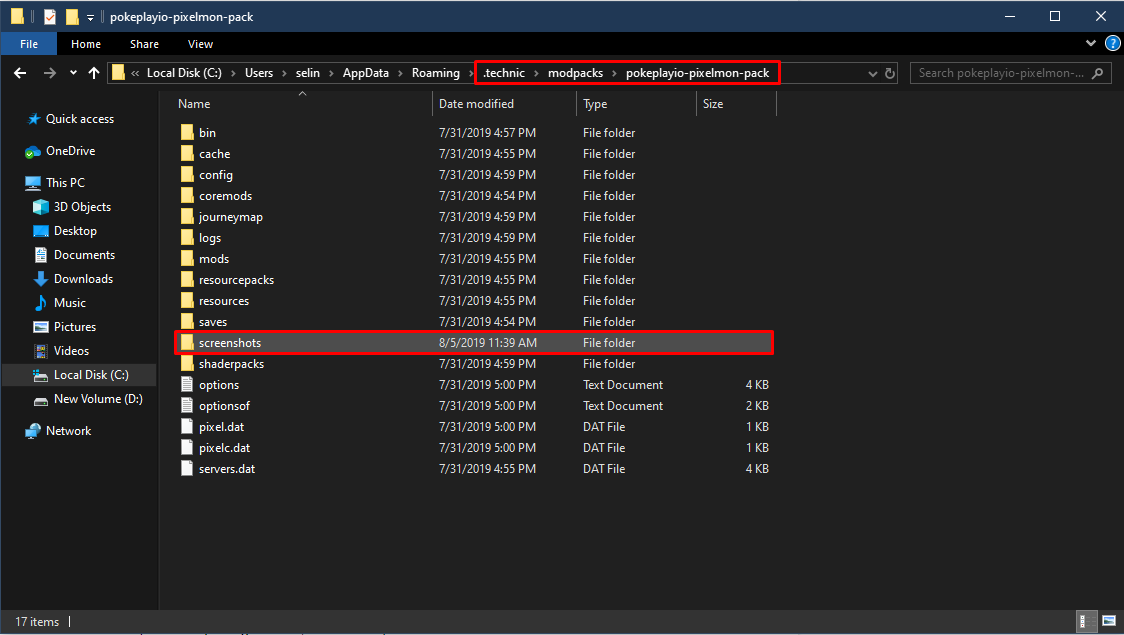
Task: Open Customize Quick Access Toolbar dropdown
Action: (x=90, y=17)
